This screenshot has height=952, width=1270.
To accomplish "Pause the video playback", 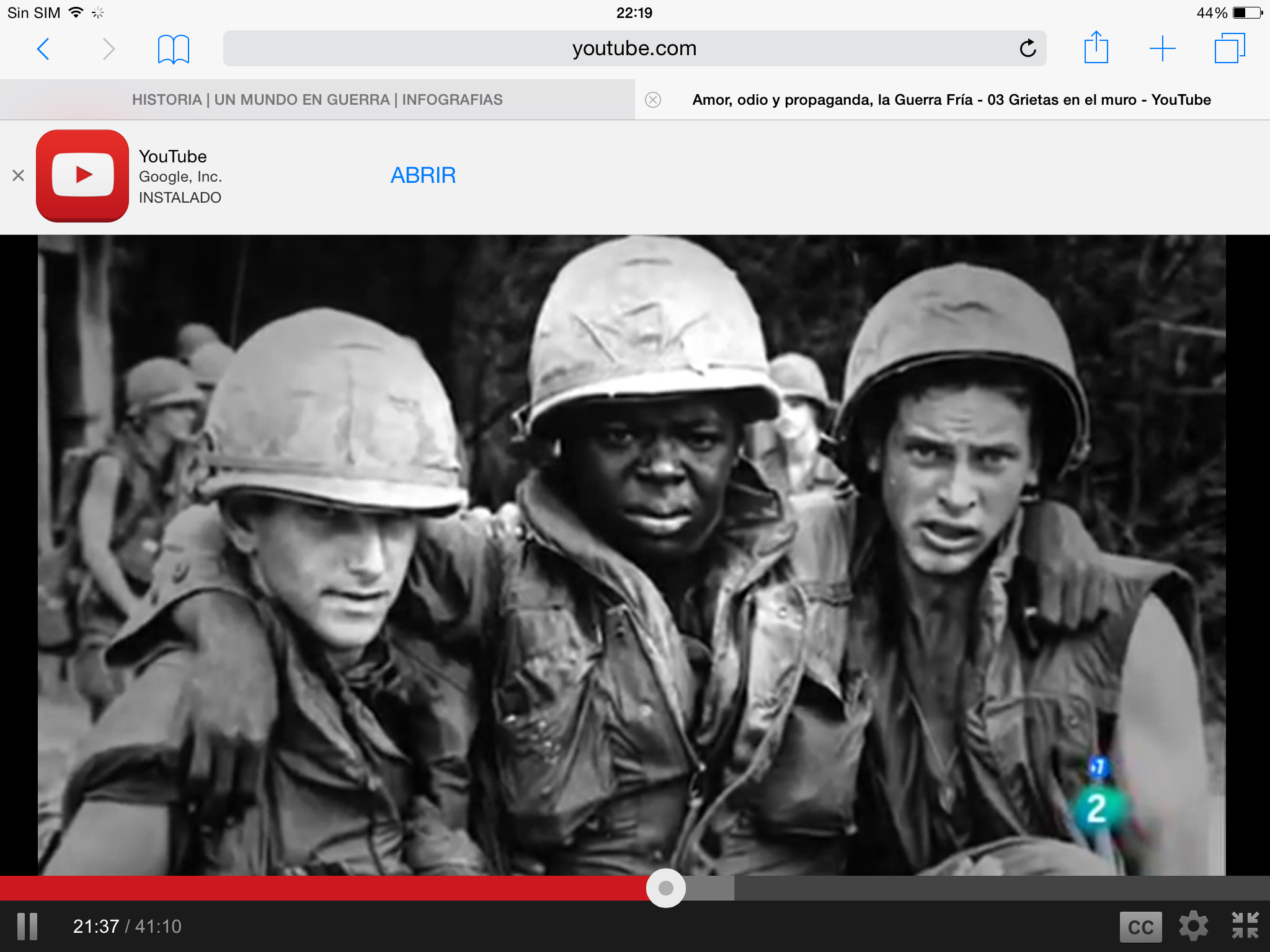I will click(27, 927).
